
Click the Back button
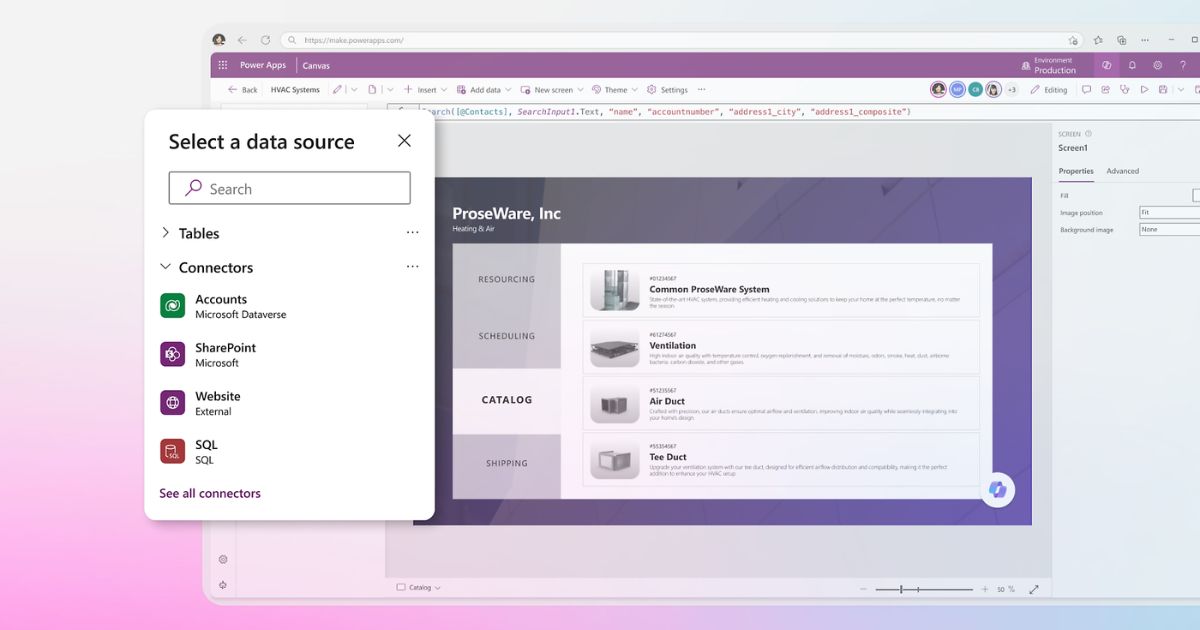point(243,90)
